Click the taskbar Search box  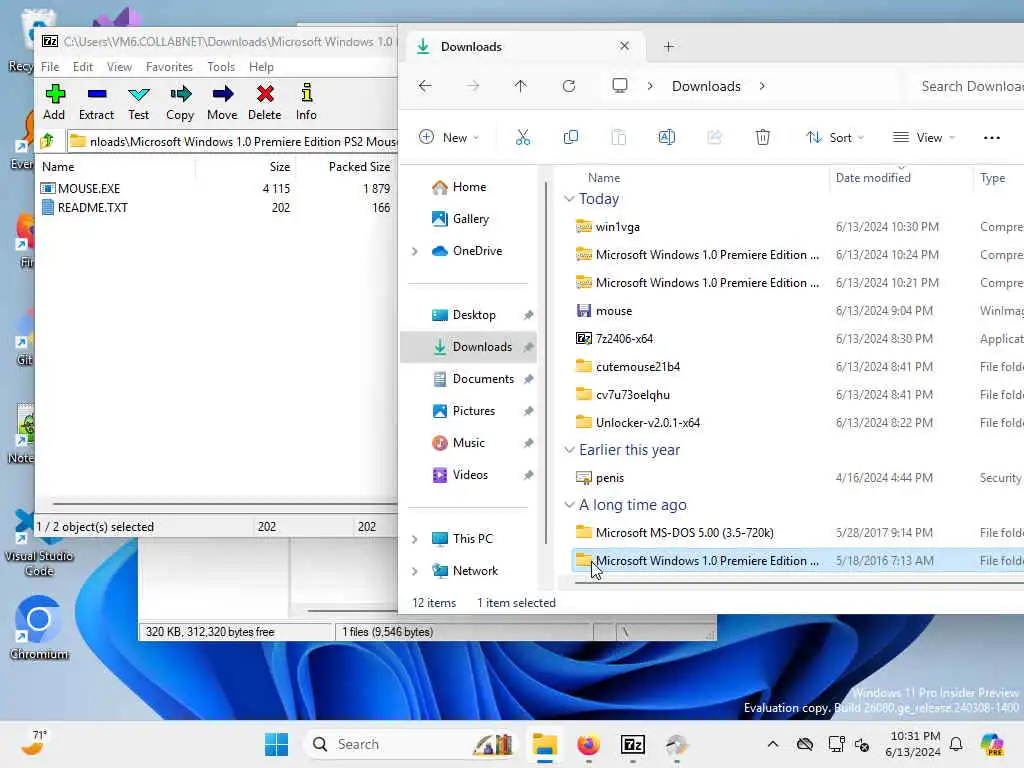pos(411,744)
